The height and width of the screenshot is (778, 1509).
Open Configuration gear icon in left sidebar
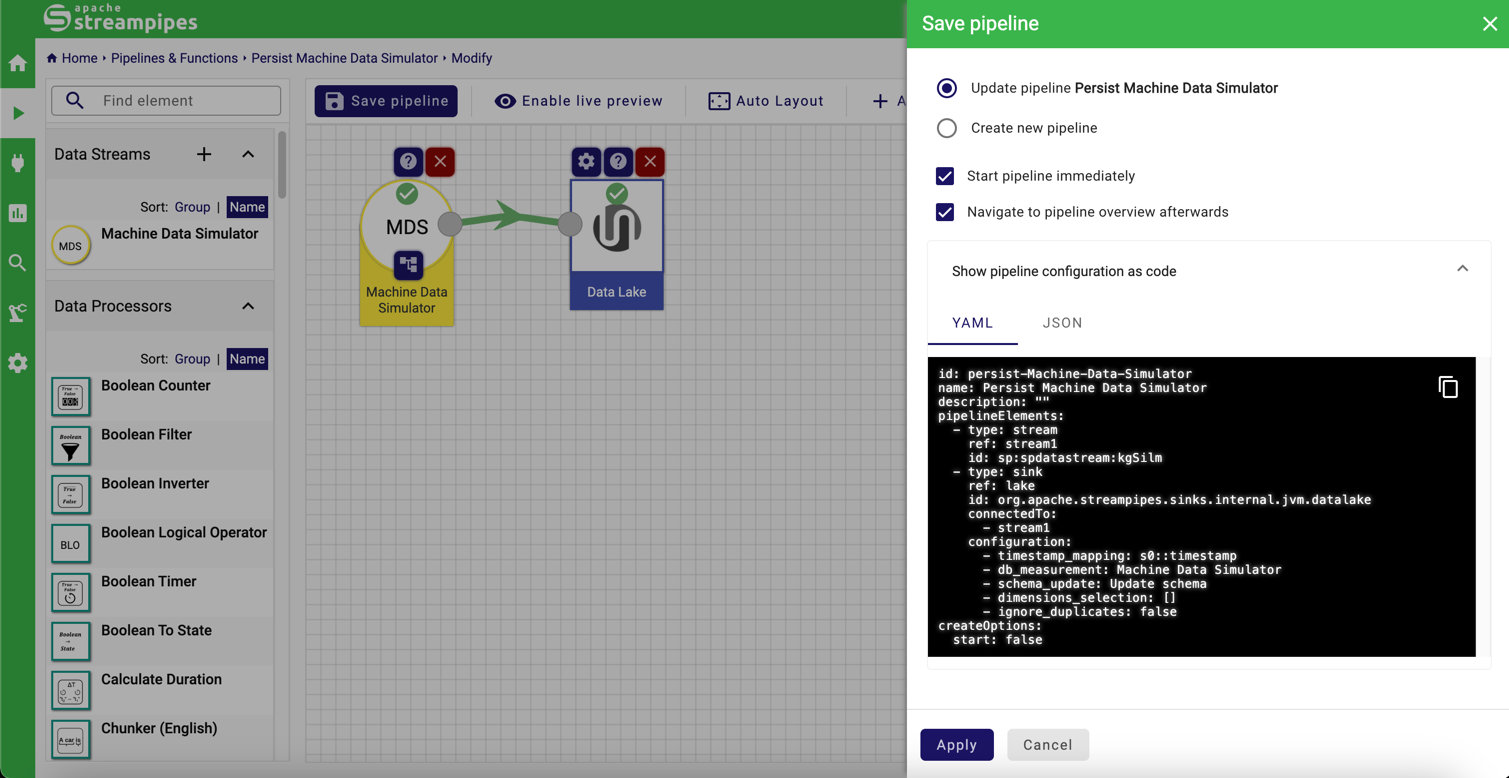tap(18, 363)
